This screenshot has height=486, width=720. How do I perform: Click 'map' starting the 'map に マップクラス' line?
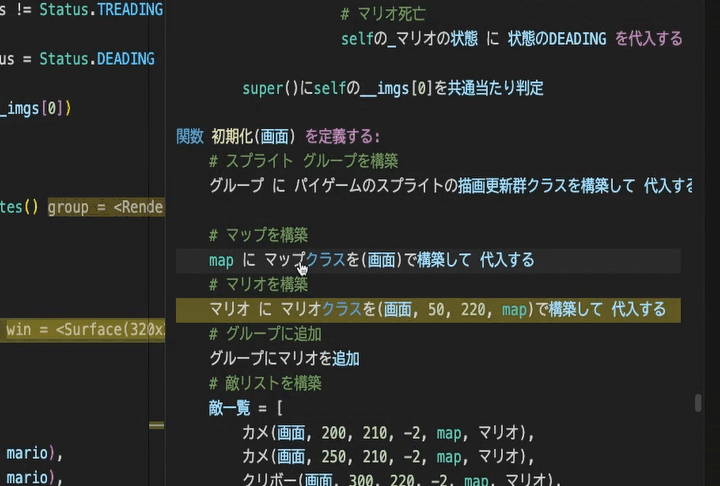point(221,260)
